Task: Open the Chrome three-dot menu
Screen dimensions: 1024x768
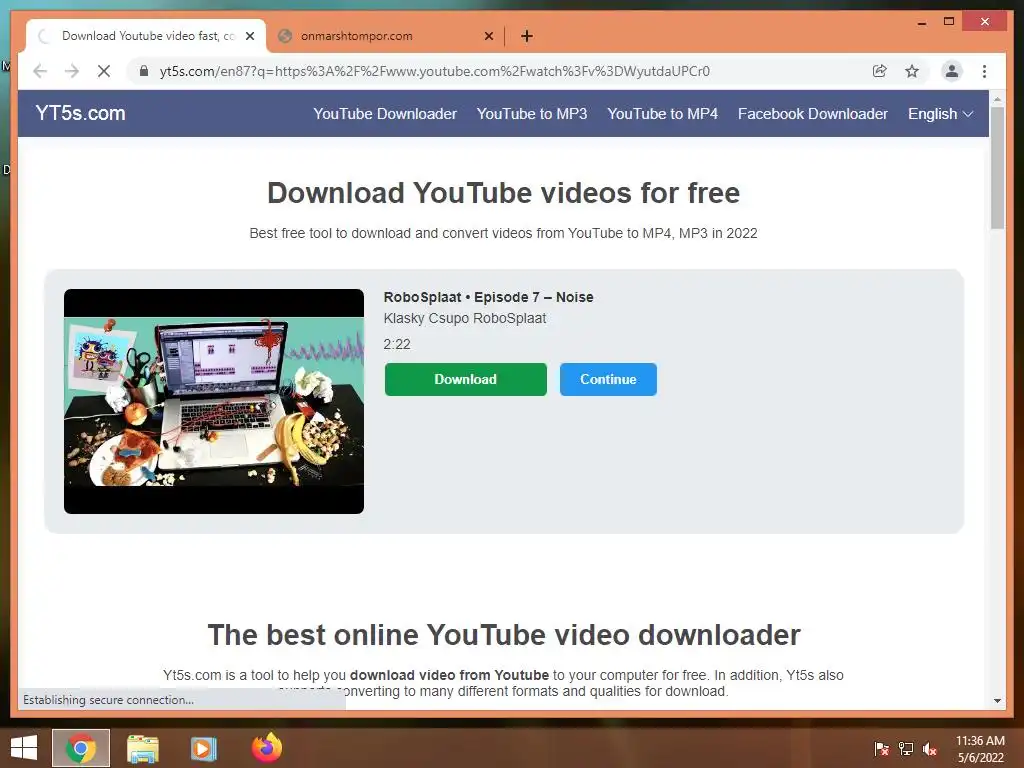Action: click(x=984, y=71)
